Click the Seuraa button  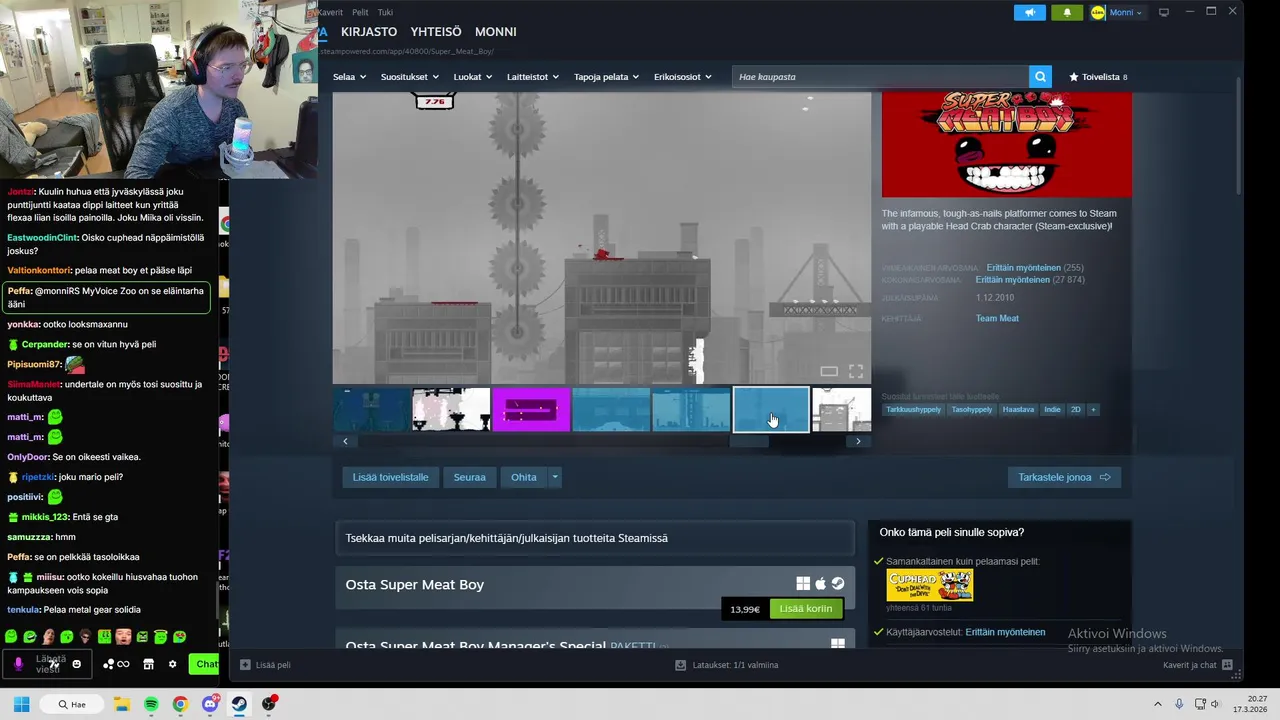(469, 477)
